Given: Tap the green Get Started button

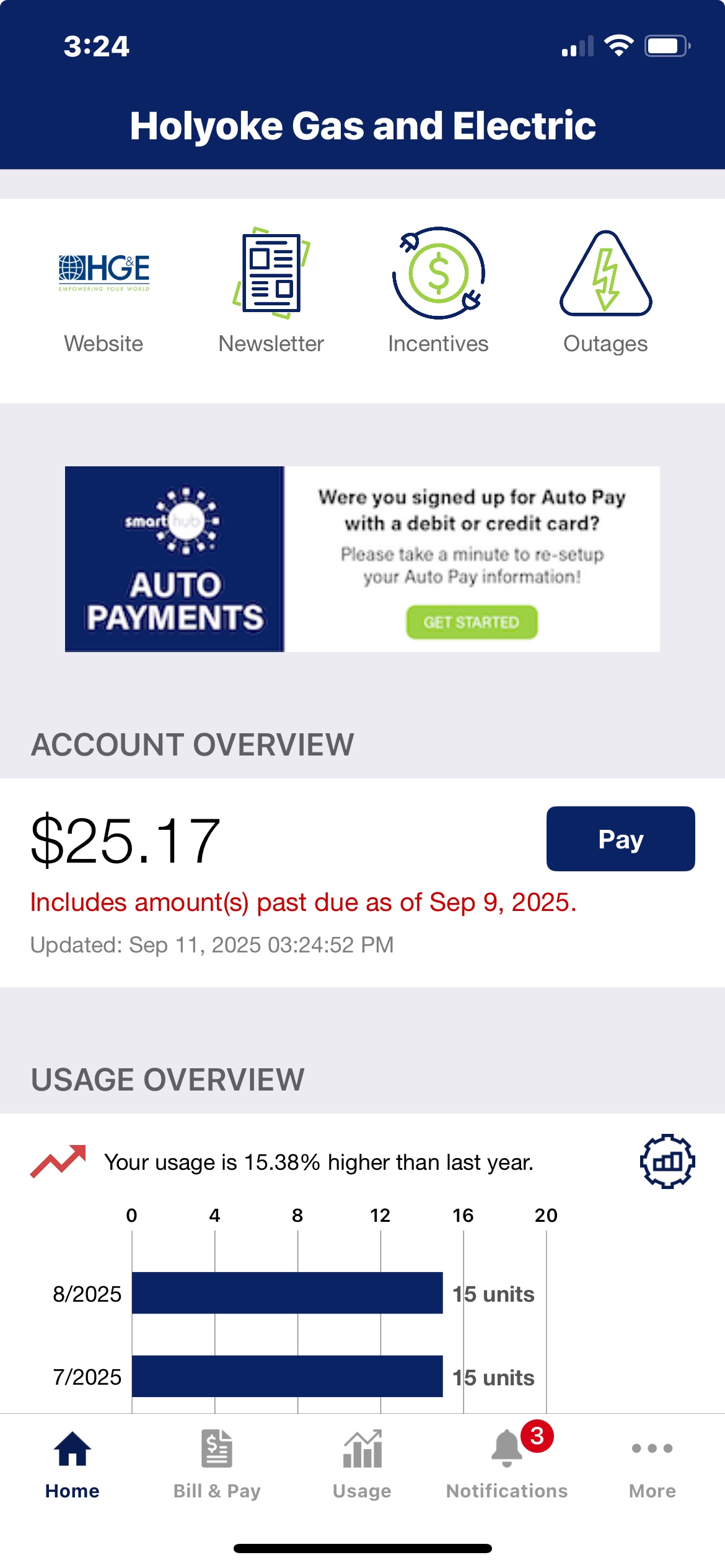Looking at the screenshot, I should point(472,622).
